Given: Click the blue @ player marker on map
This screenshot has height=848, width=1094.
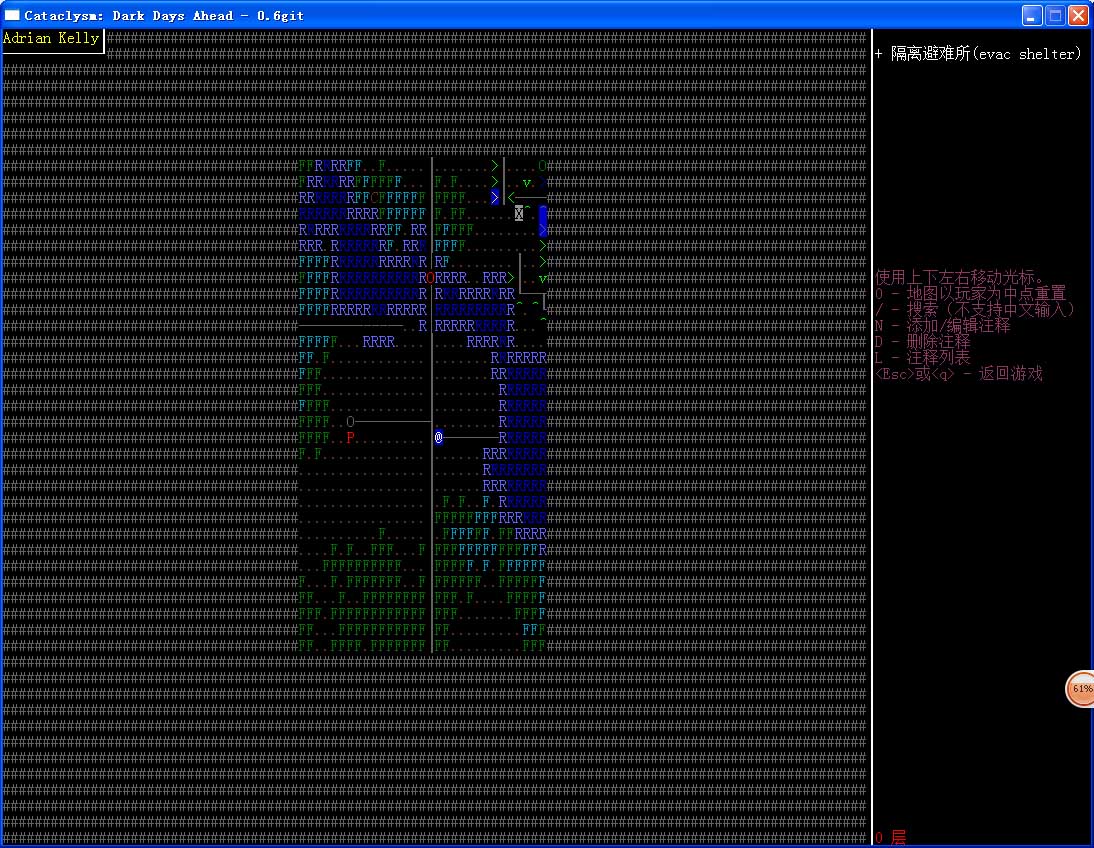Looking at the screenshot, I should click(438, 438).
